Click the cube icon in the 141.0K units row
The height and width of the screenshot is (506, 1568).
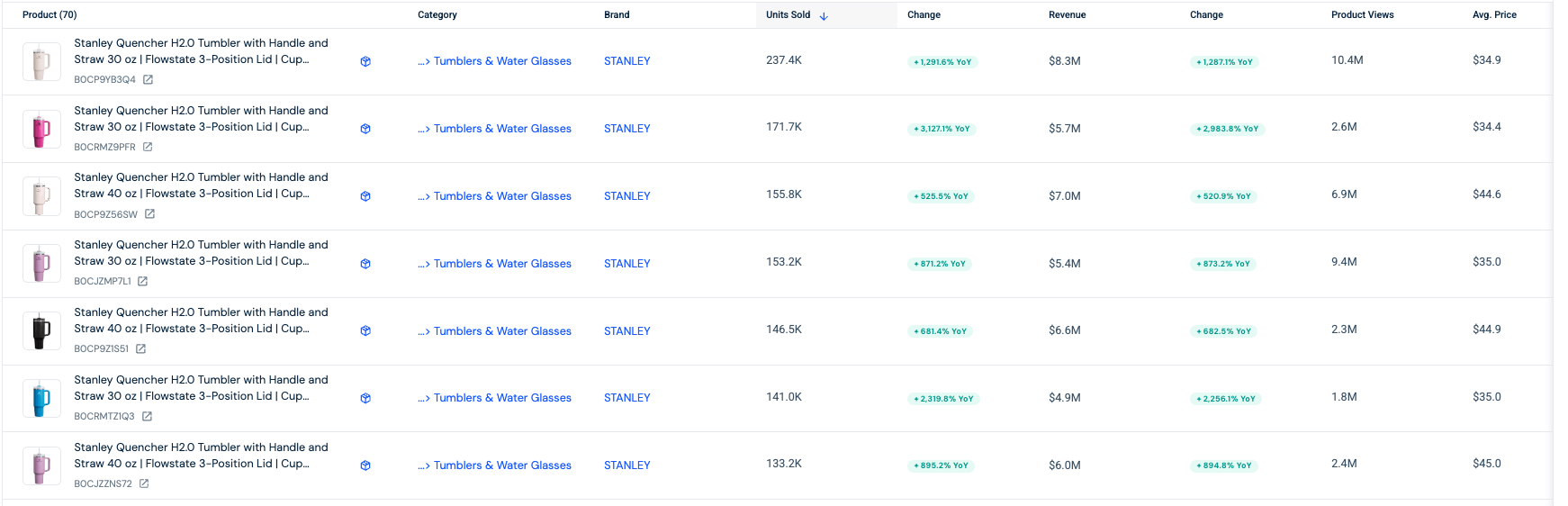(365, 398)
